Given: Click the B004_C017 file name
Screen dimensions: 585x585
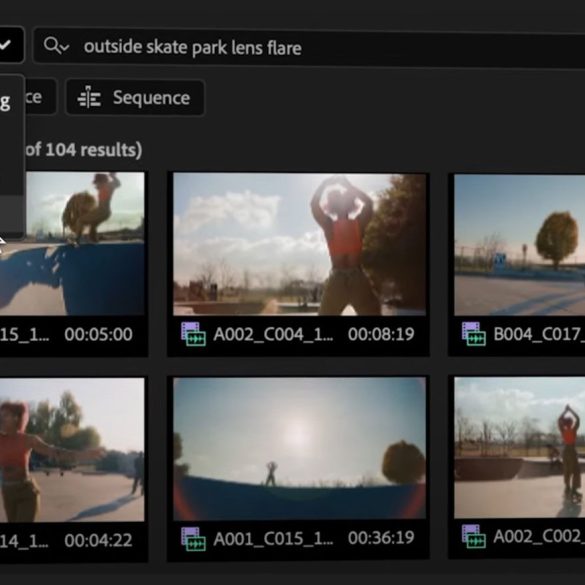Looking at the screenshot, I should (x=539, y=335).
